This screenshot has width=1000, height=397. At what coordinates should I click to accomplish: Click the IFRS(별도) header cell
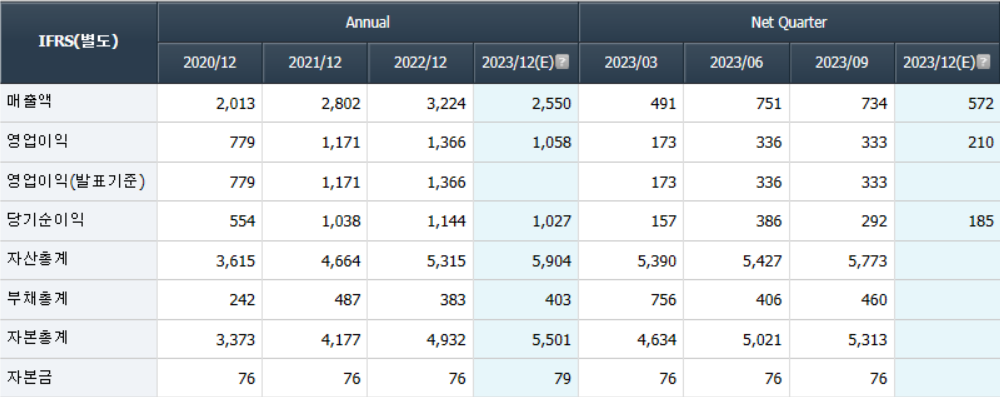tap(78, 42)
